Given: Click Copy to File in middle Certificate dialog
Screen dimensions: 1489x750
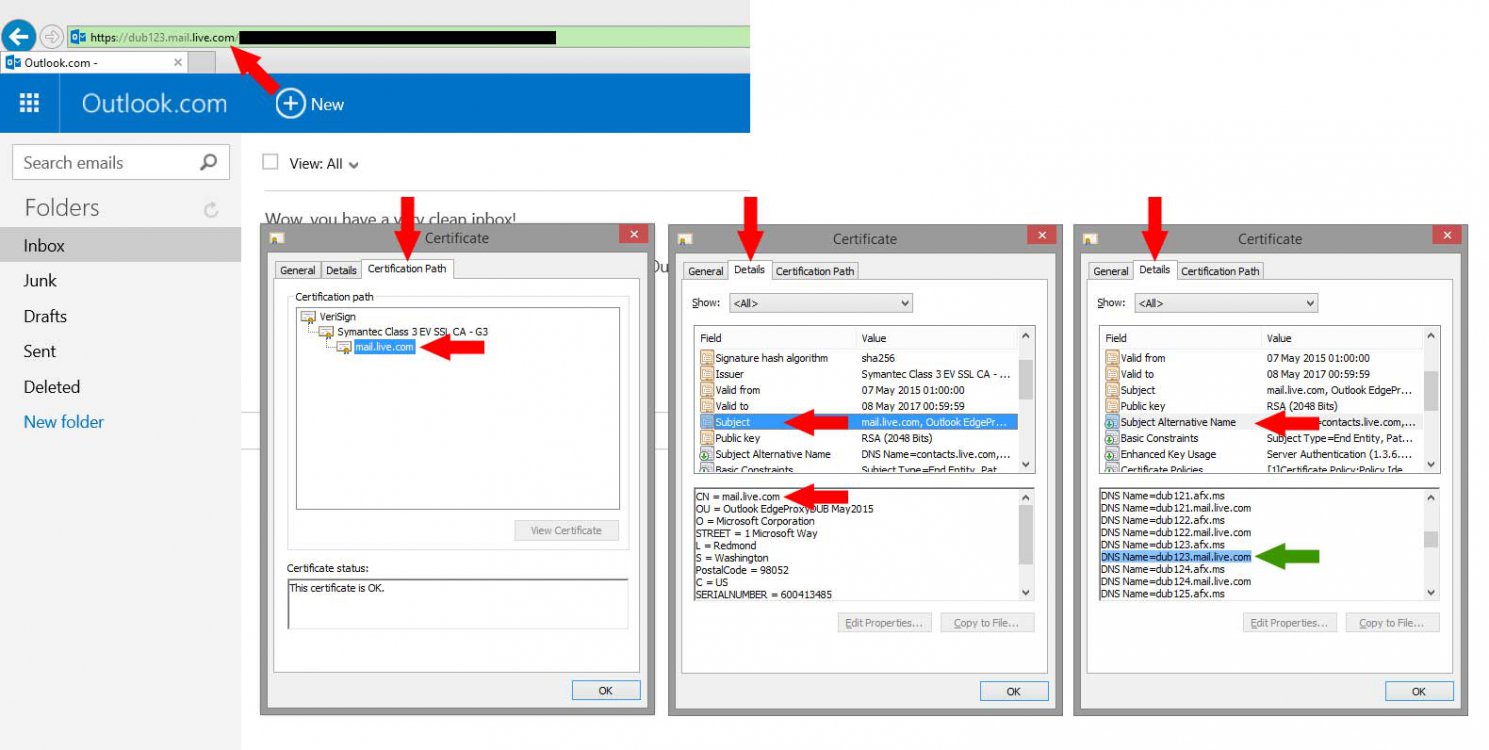Looking at the screenshot, I should tap(986, 623).
